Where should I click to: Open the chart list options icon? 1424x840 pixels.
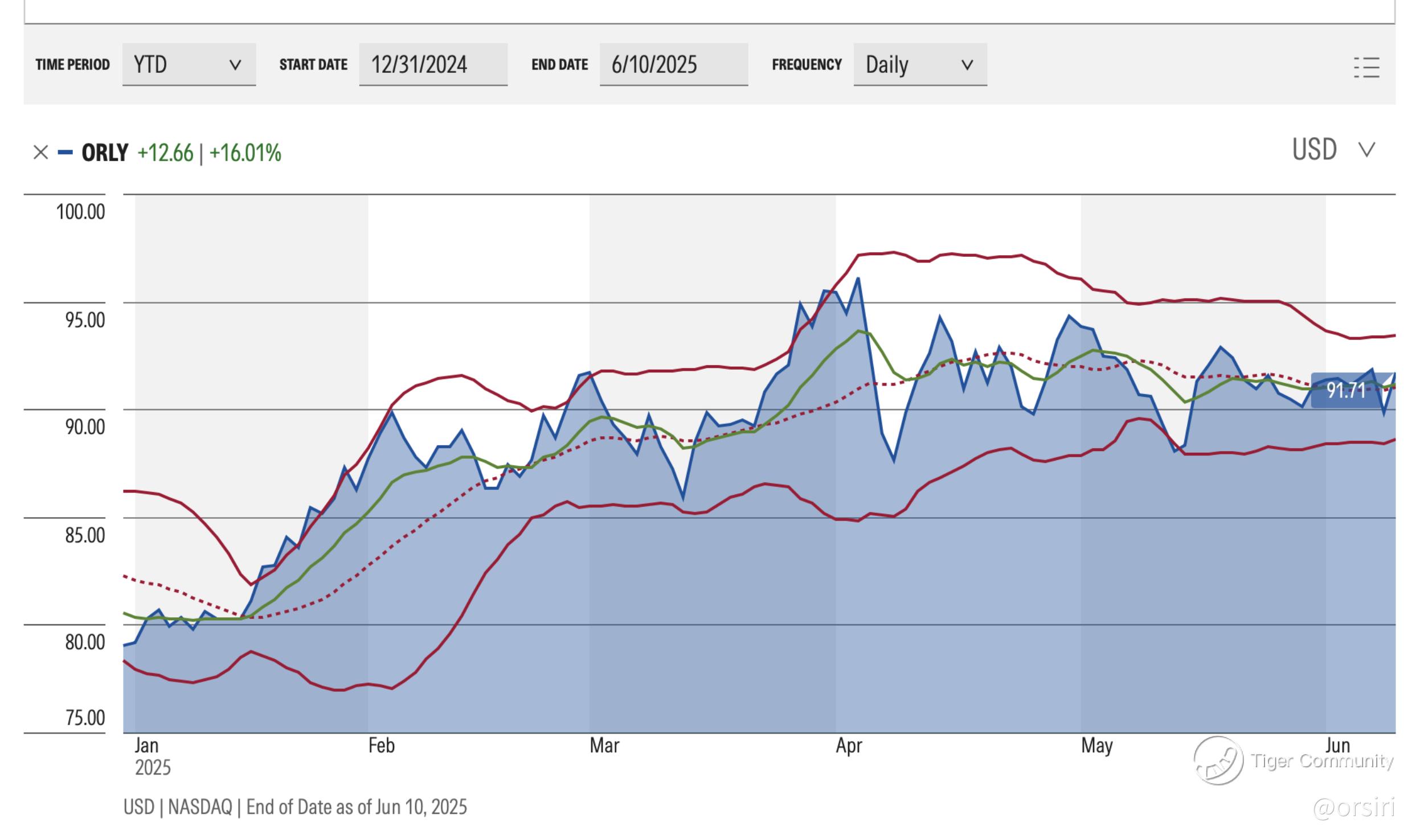coord(1366,67)
